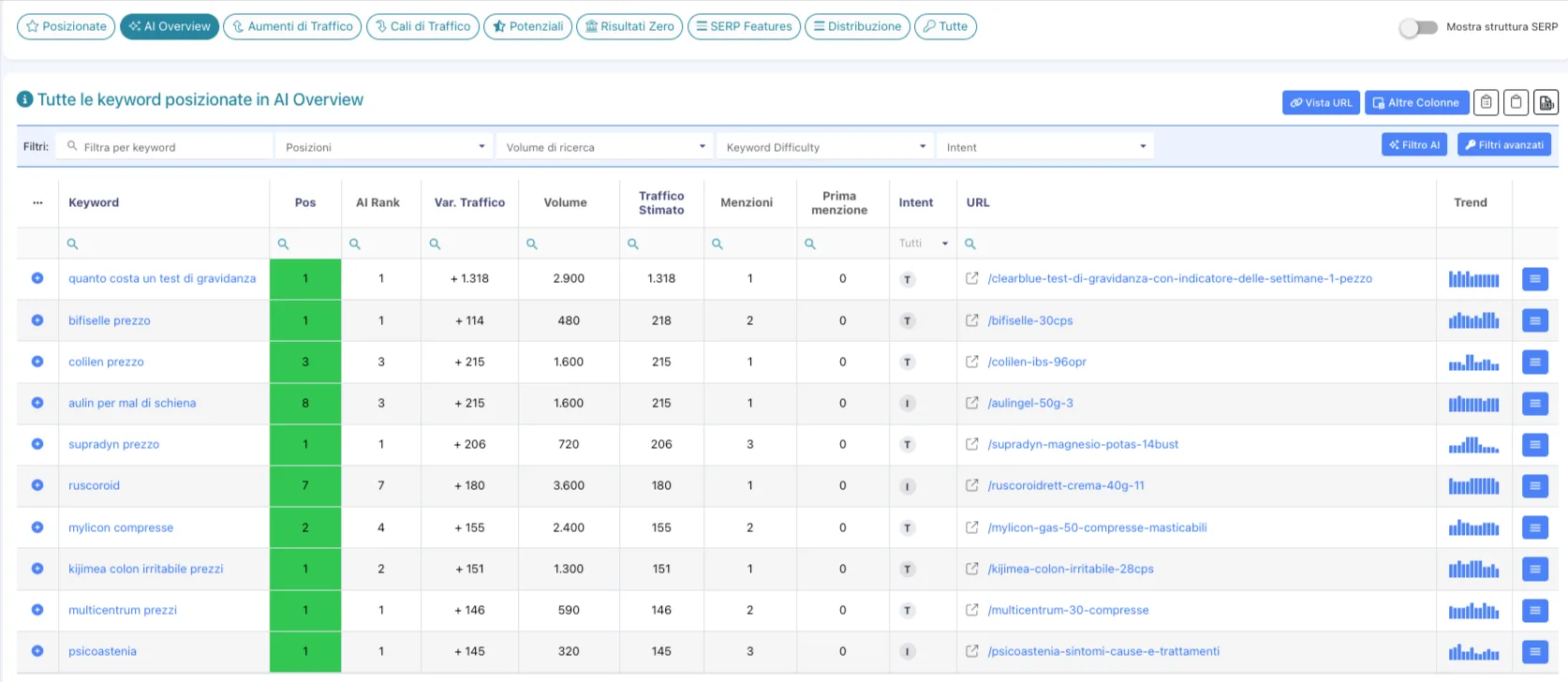
Task: Open the /colilen-ibs-96opr URL link
Action: pos(1037,362)
